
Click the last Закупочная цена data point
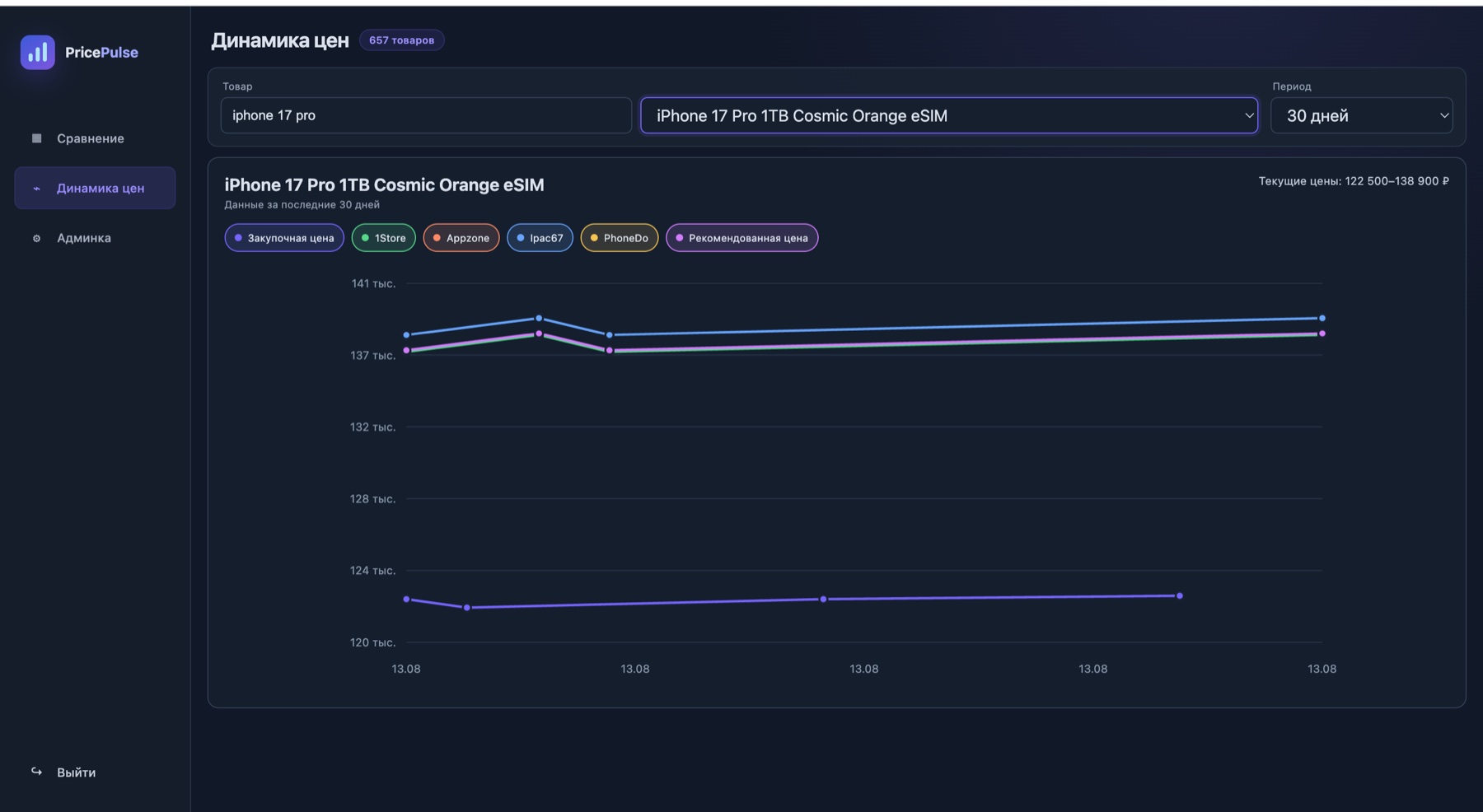coord(1180,595)
